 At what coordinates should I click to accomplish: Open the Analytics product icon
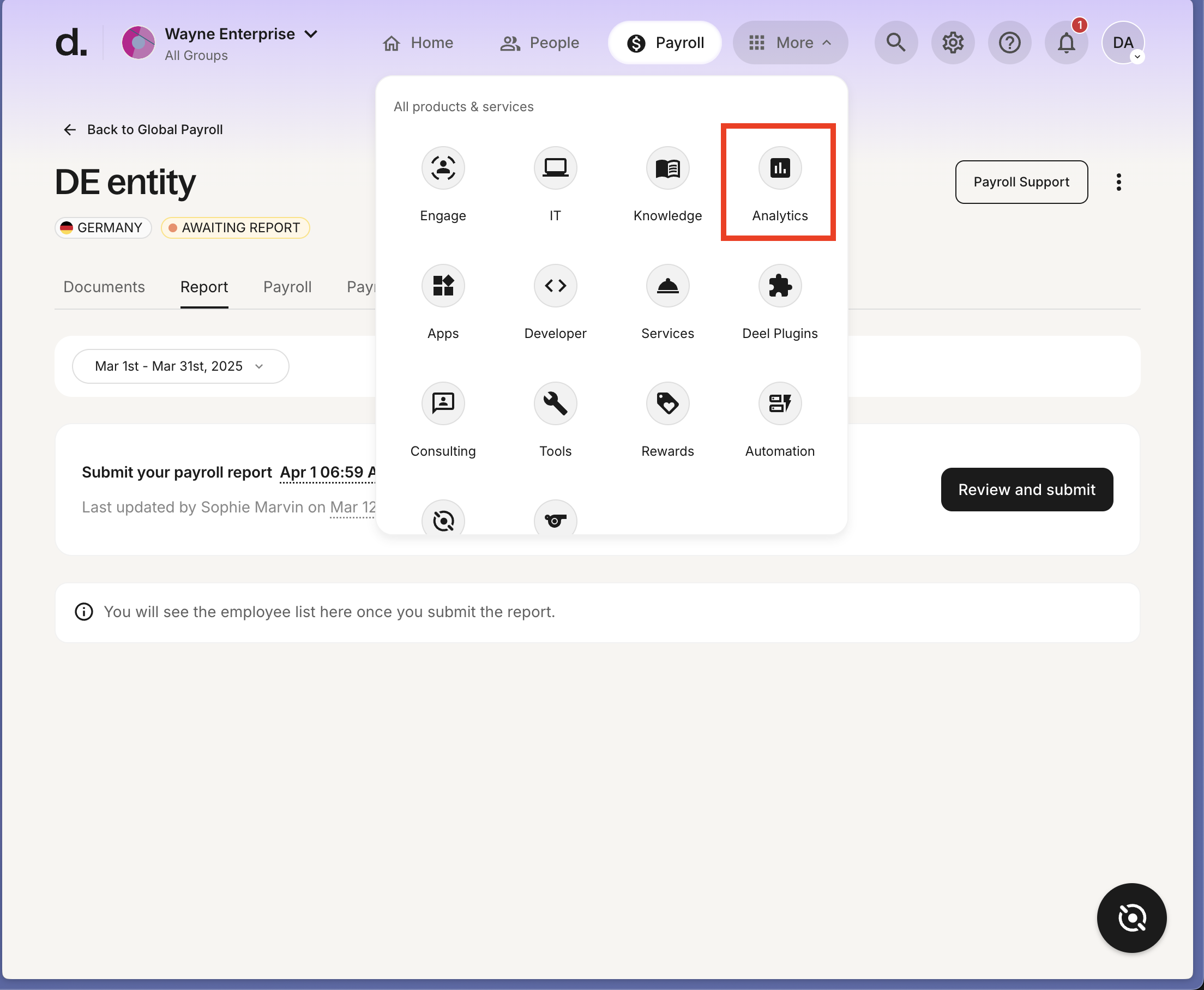point(780,168)
